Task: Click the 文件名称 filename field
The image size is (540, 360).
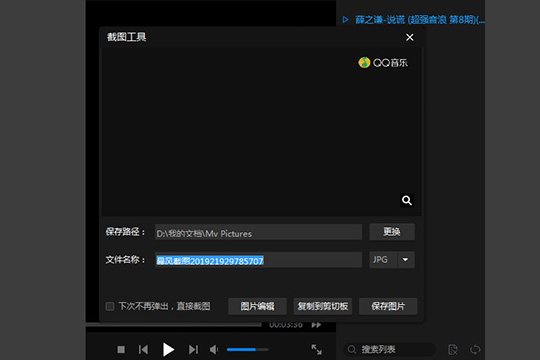Action: point(258,260)
